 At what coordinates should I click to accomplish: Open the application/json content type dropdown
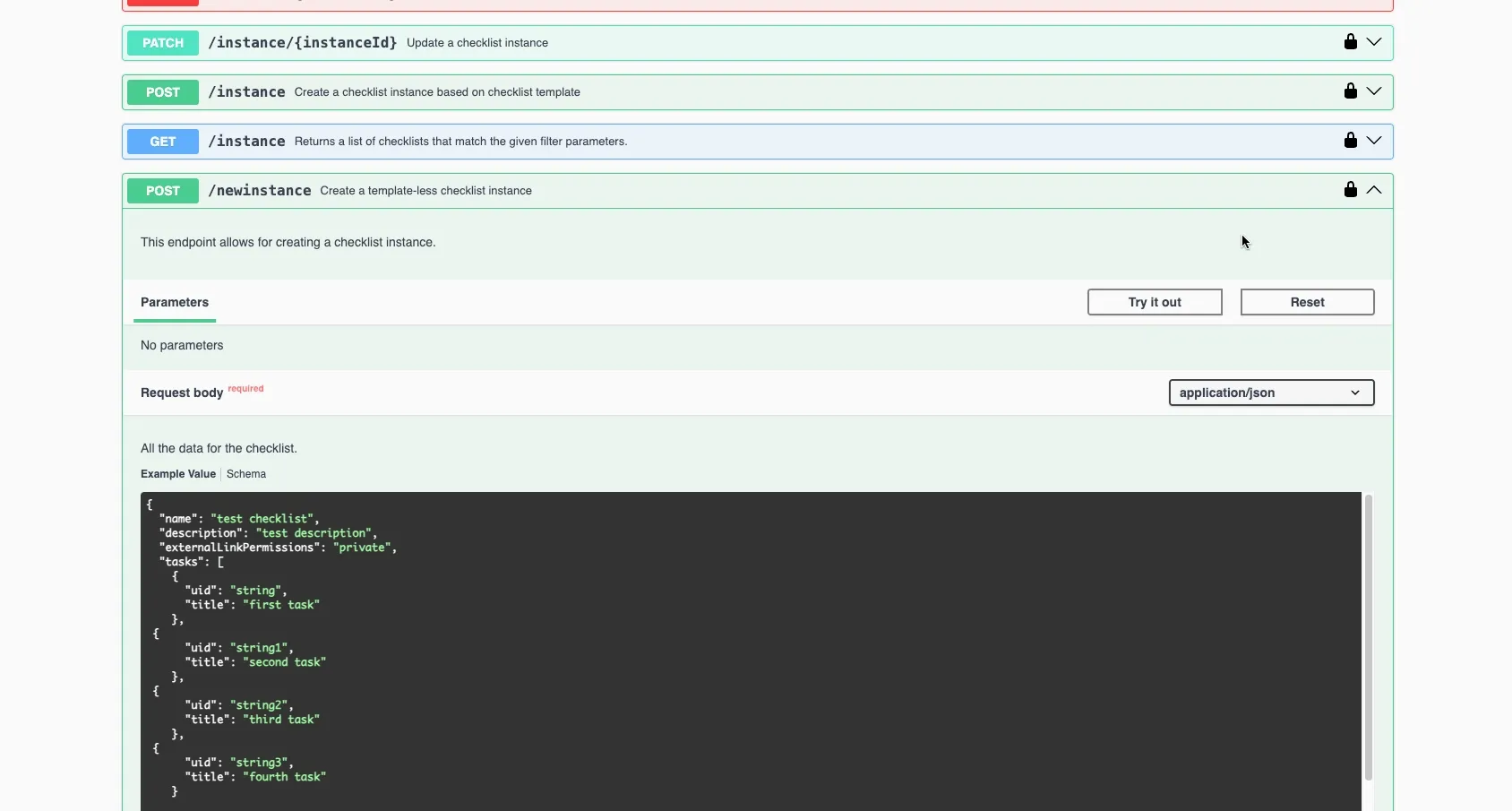tap(1271, 393)
